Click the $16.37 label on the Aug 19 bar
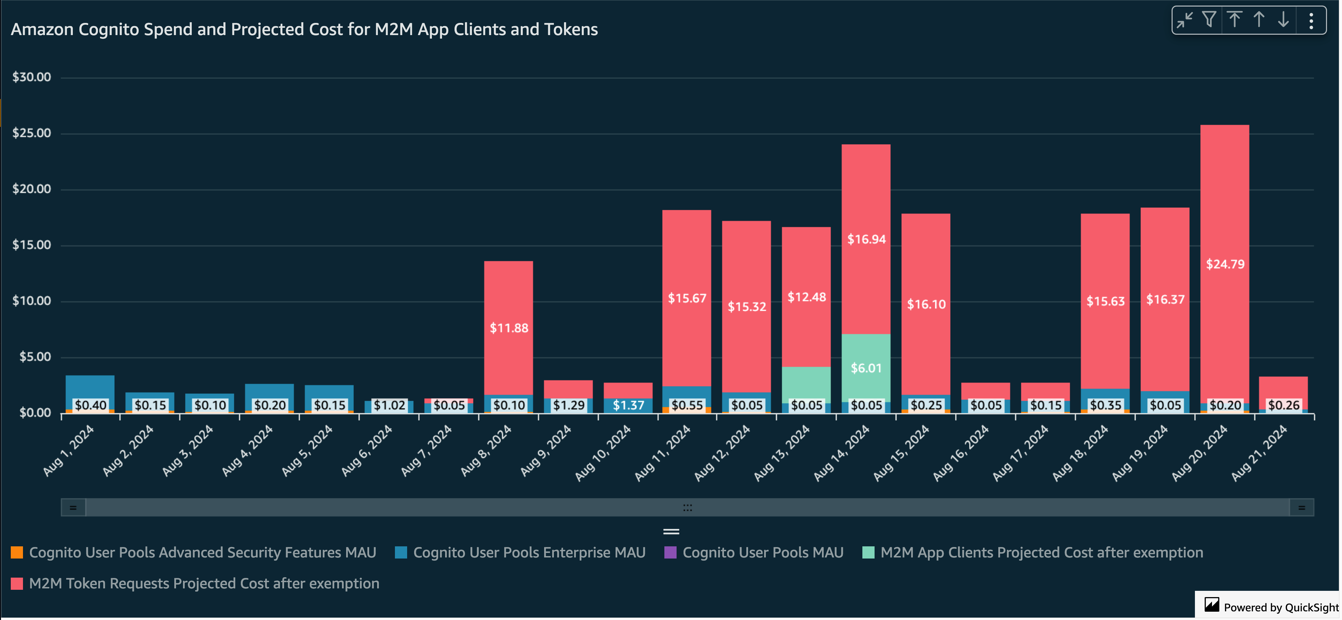The height and width of the screenshot is (620, 1342). coord(1165,299)
